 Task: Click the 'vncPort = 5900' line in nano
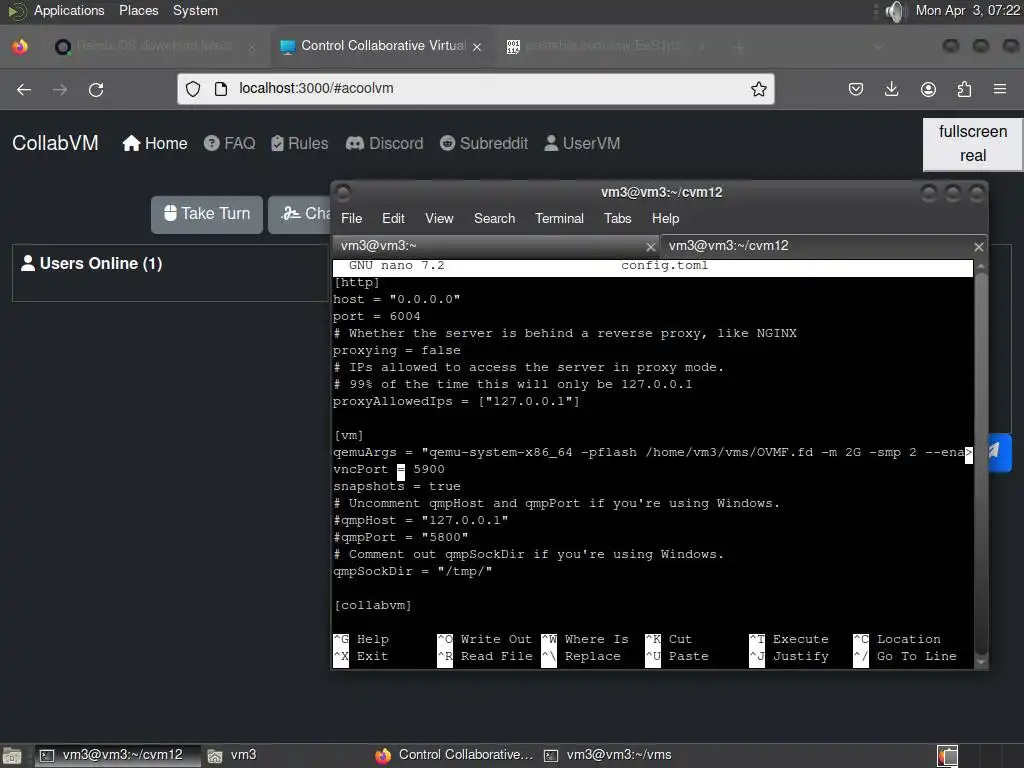click(x=389, y=470)
